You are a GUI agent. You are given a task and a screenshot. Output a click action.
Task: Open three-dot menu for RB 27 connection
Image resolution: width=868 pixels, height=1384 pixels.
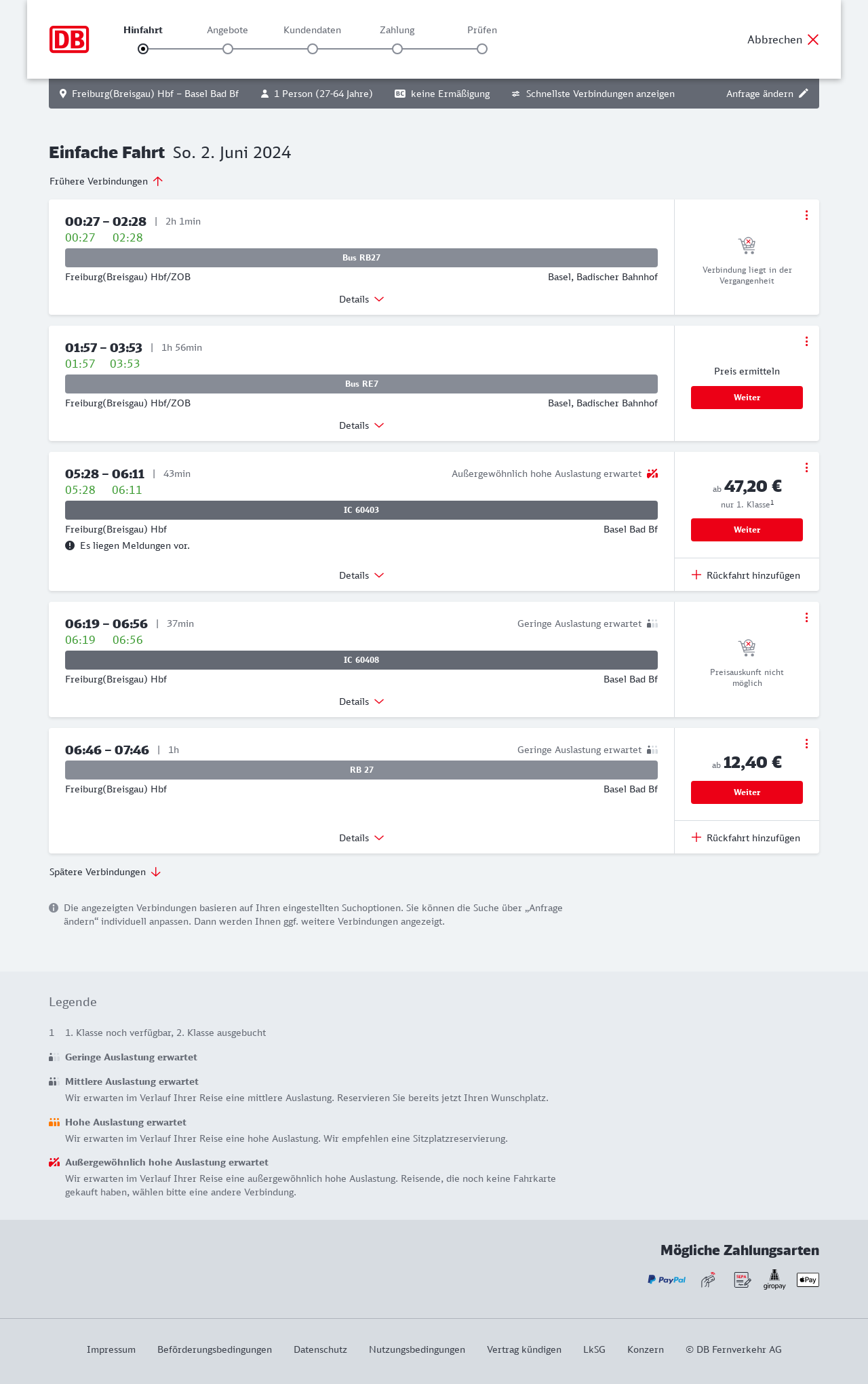(806, 744)
